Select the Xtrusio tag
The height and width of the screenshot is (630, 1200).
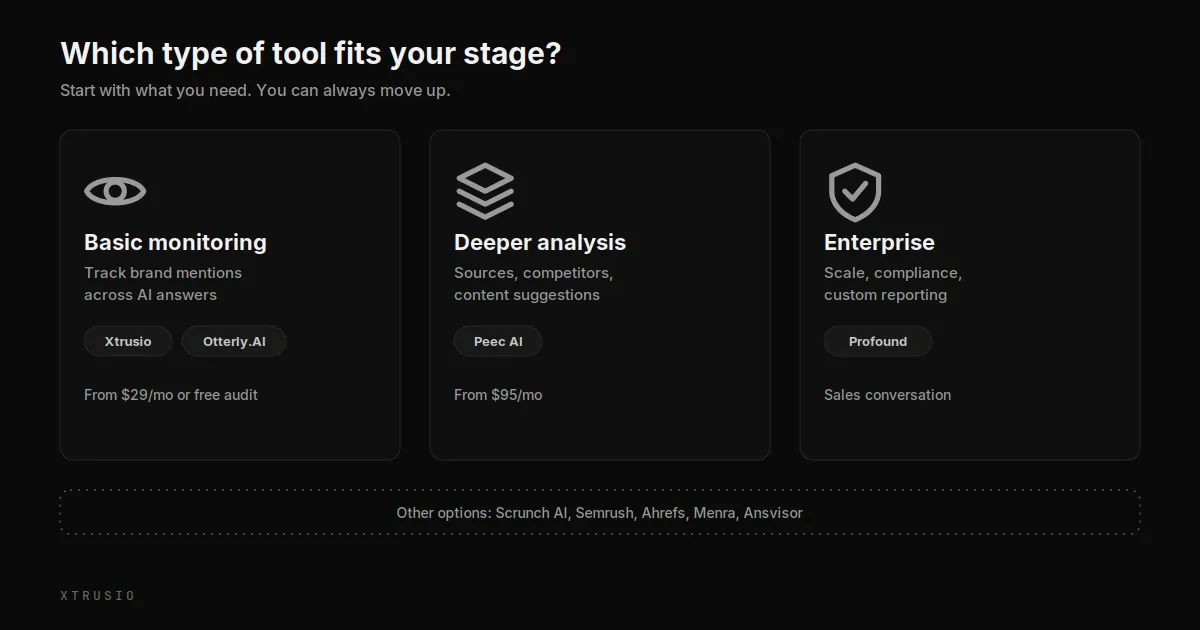(x=128, y=341)
